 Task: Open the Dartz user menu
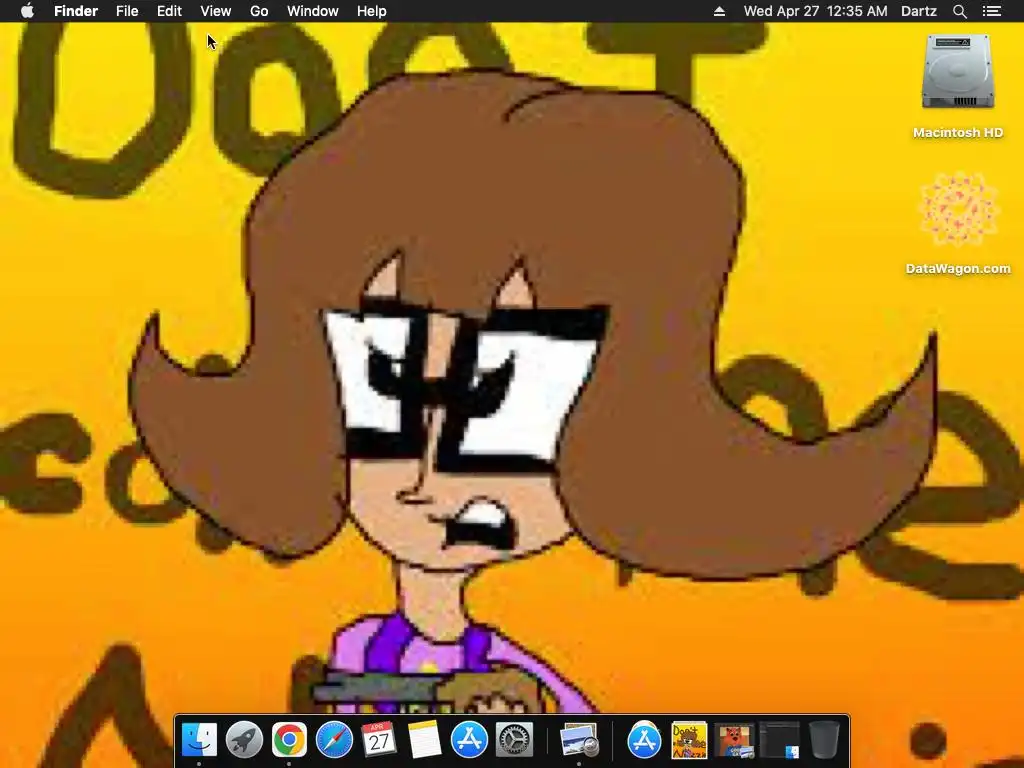[919, 11]
